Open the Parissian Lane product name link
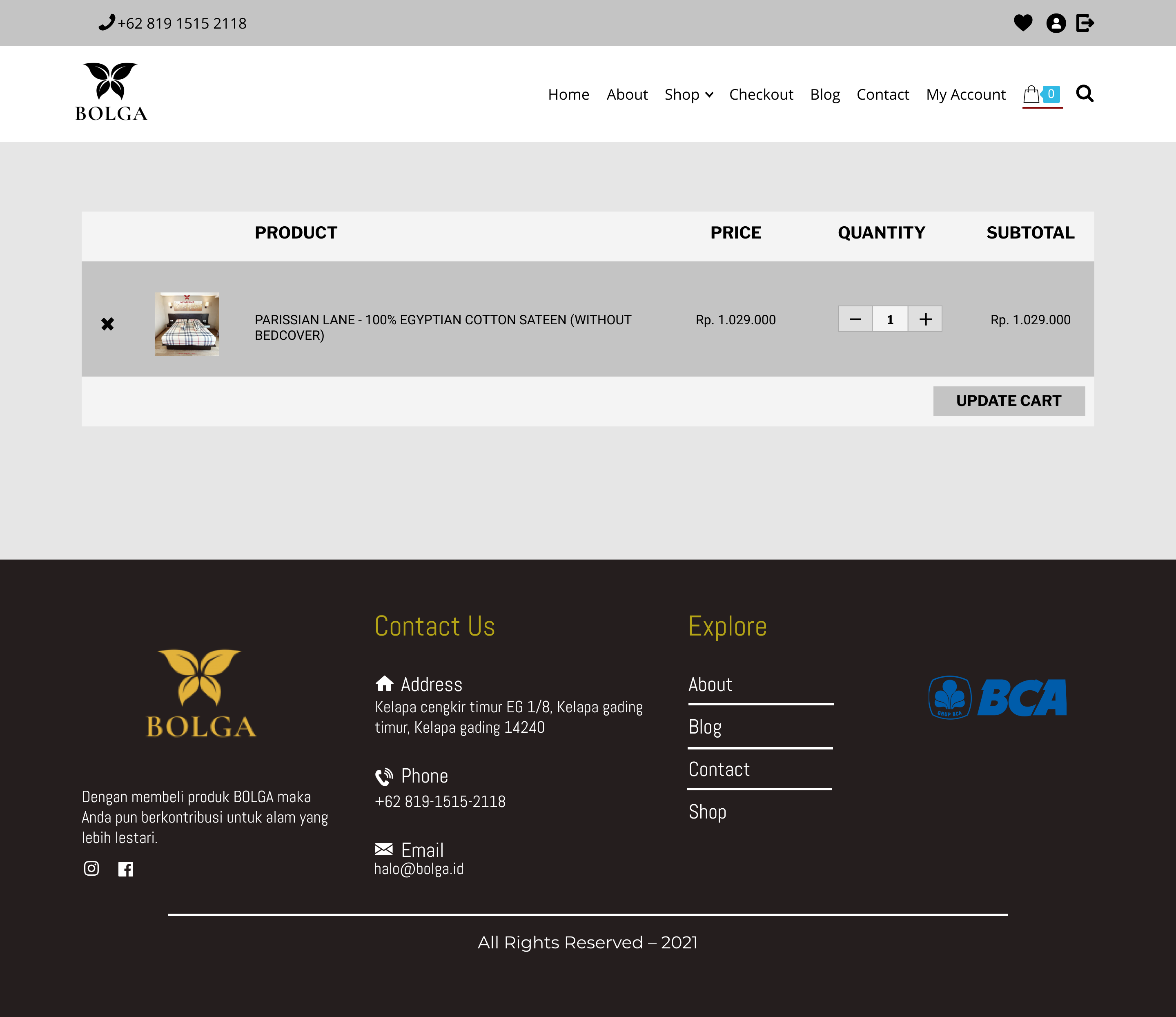This screenshot has height=1017, width=1176. click(x=443, y=328)
